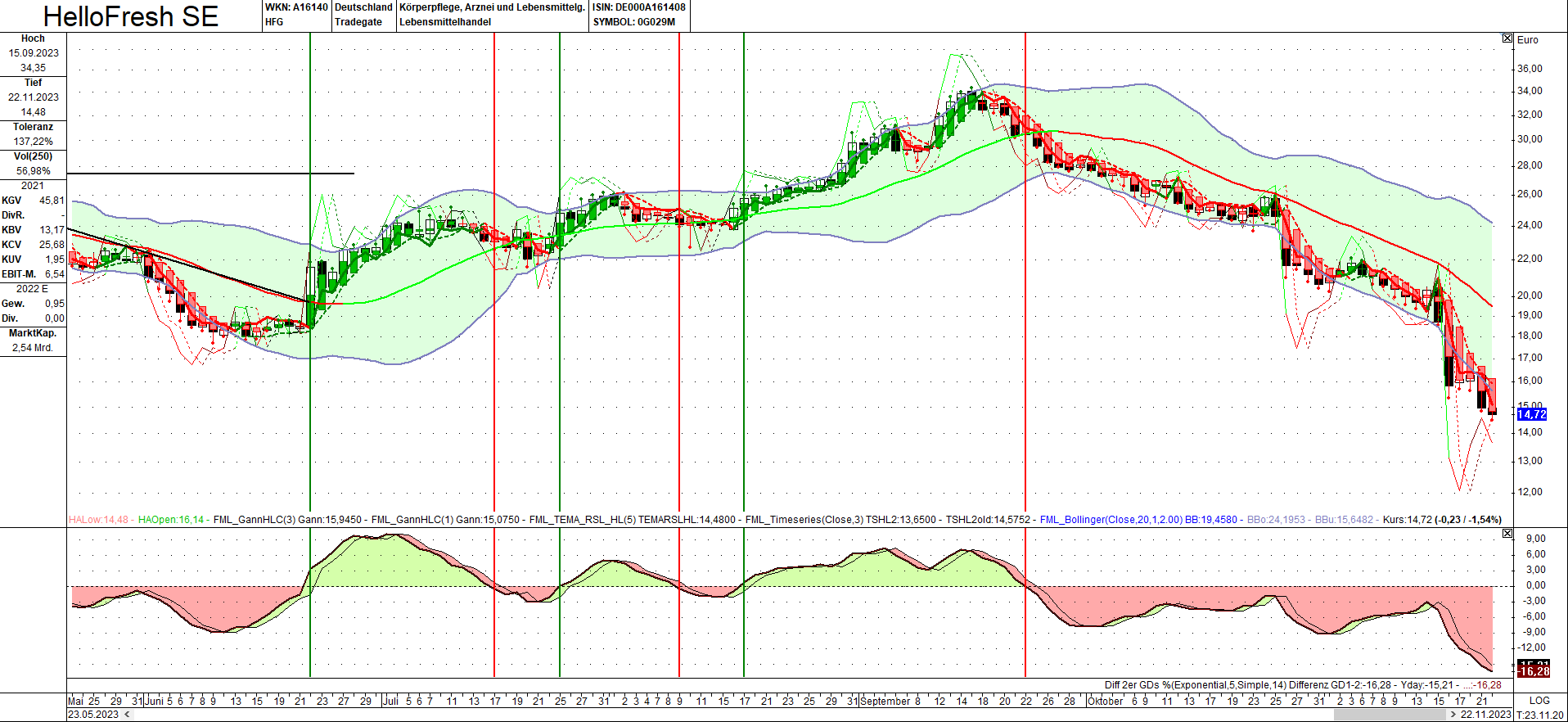Screen dimensions: 1568x722
Task: Click the scroll-left arrow beside 23.05.2023
Action: [x=125, y=715]
